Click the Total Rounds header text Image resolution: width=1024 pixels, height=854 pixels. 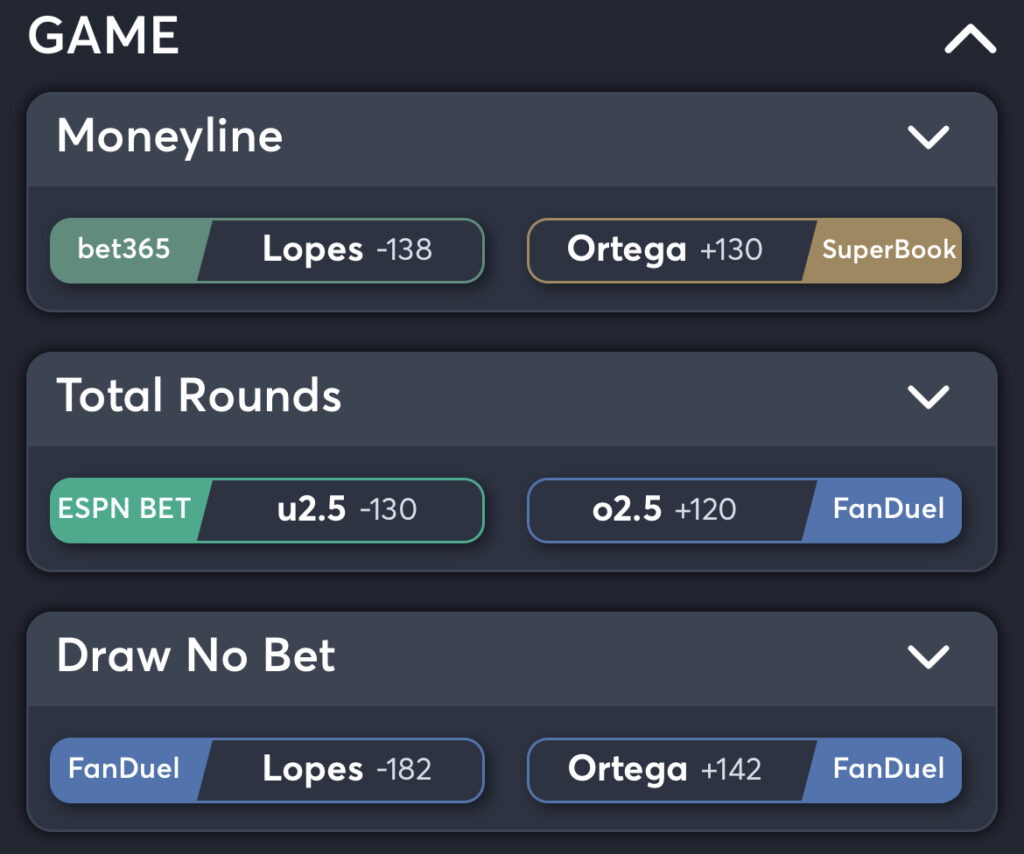200,397
